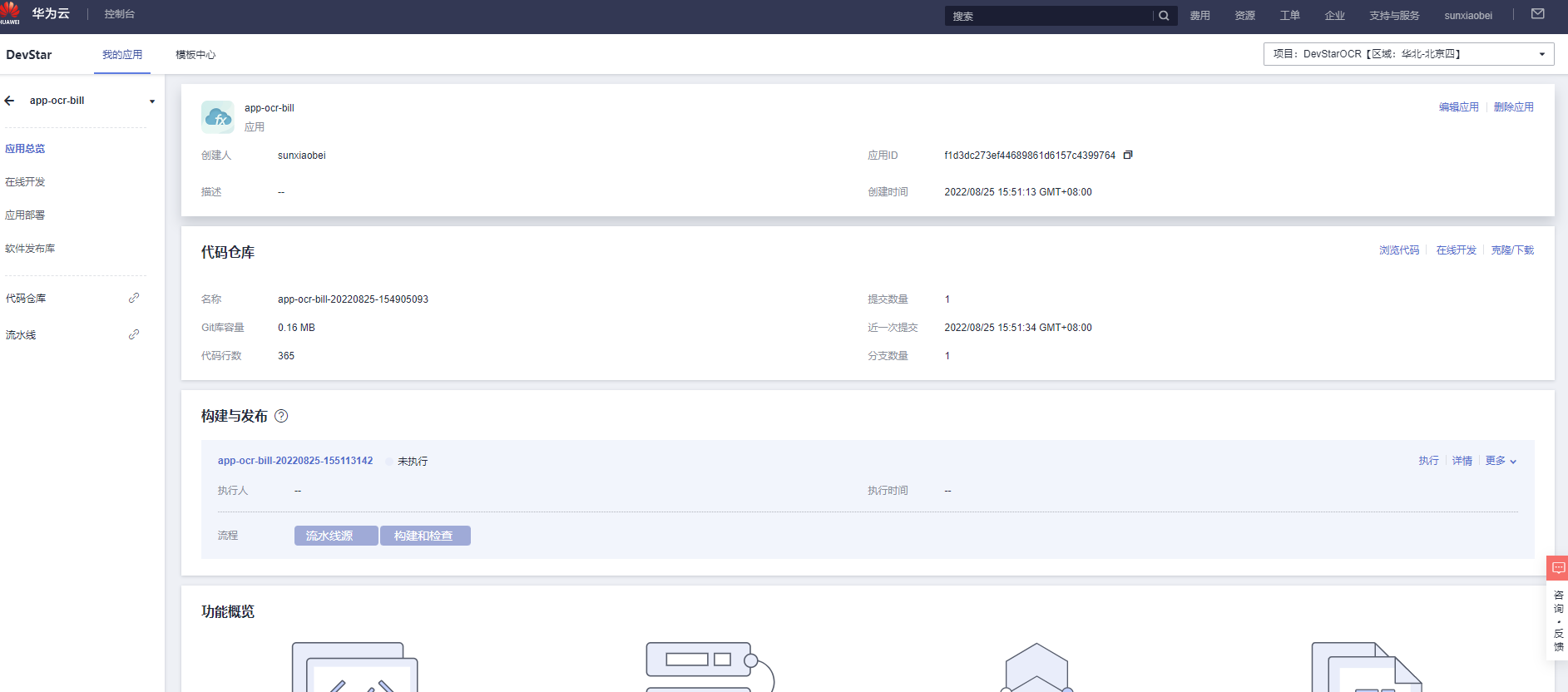Click the app-ocr-bill cloud function icon
1568x692 pixels.
point(218,117)
